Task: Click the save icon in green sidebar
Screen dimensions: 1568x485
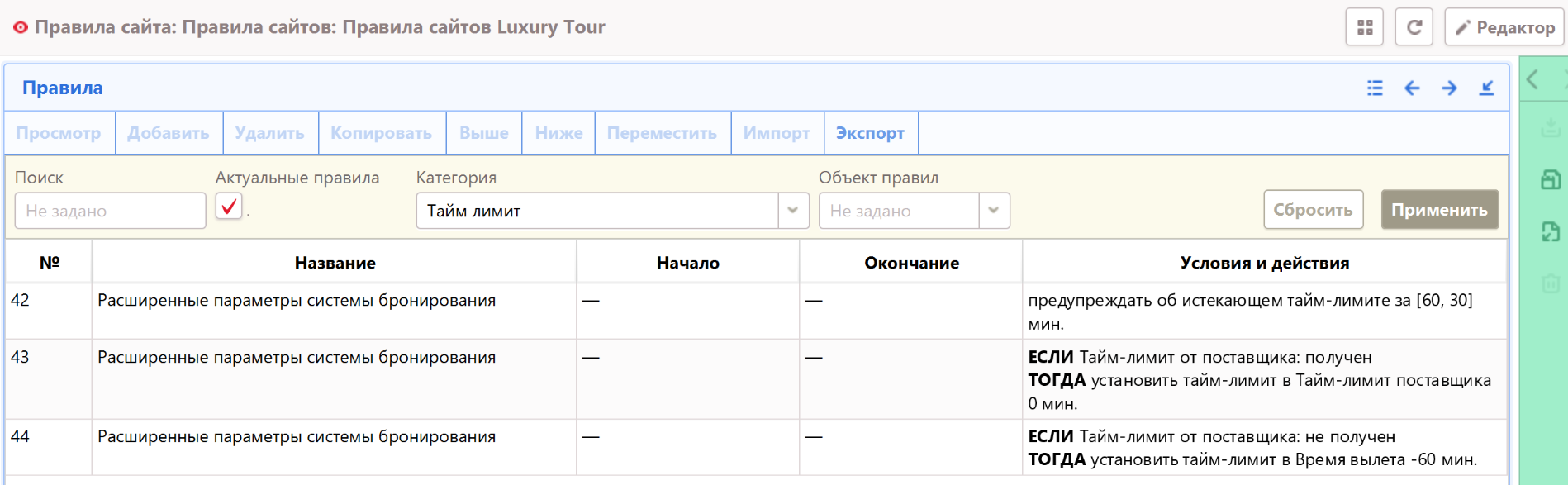Action: 1550,179
